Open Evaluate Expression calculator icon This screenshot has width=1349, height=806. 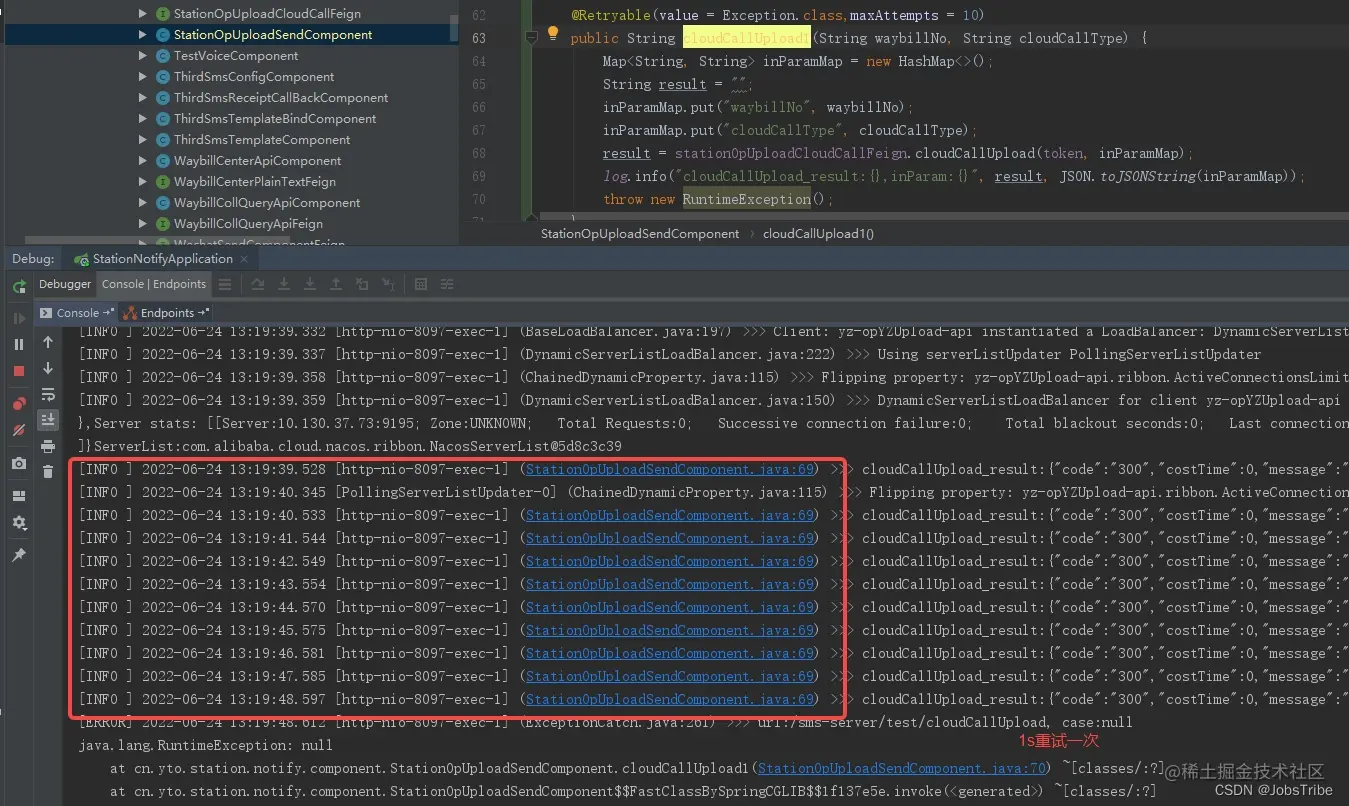[x=421, y=285]
